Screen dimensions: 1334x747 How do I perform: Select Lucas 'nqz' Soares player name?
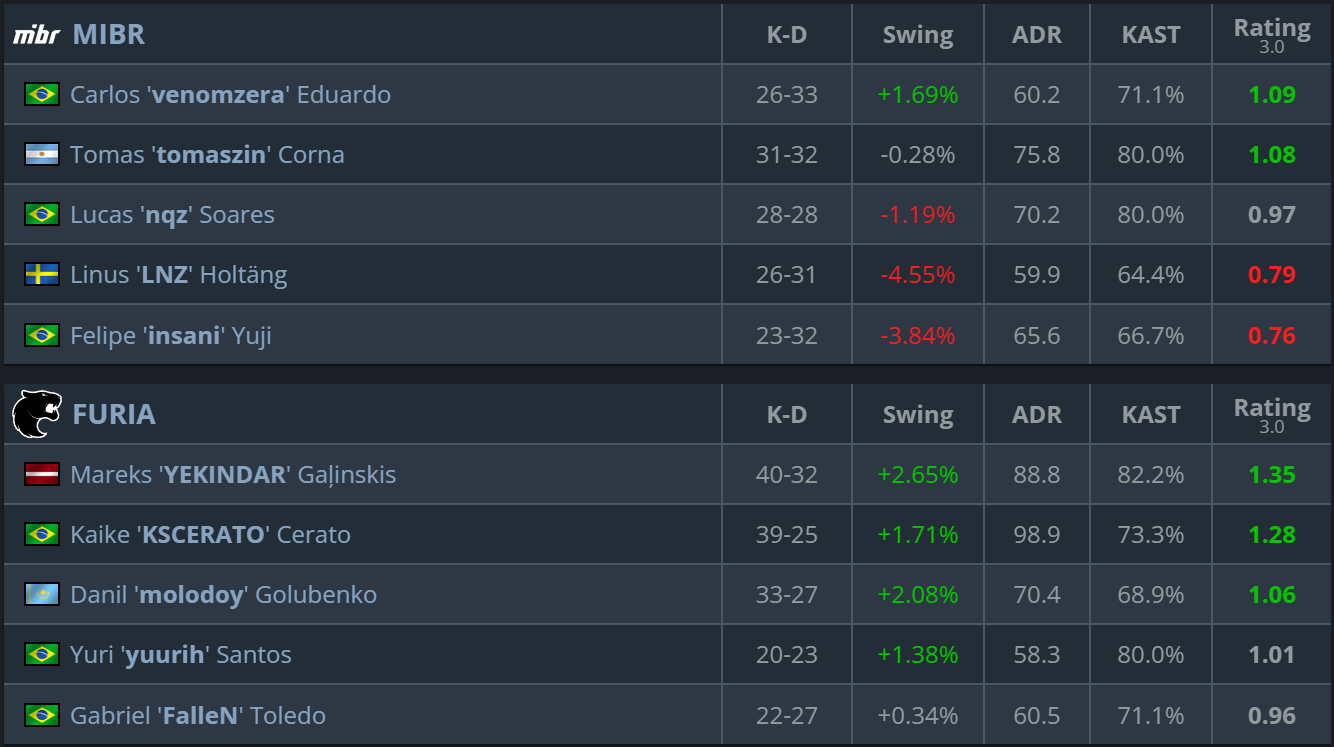click(172, 214)
